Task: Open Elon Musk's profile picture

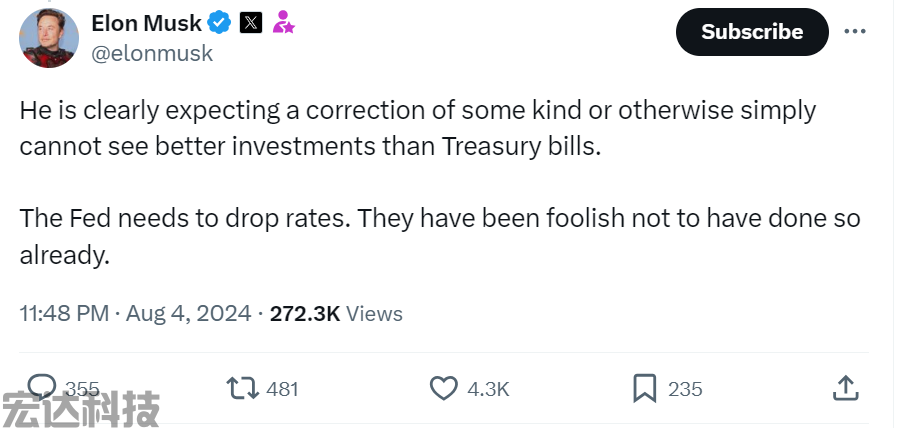Action: (x=49, y=38)
